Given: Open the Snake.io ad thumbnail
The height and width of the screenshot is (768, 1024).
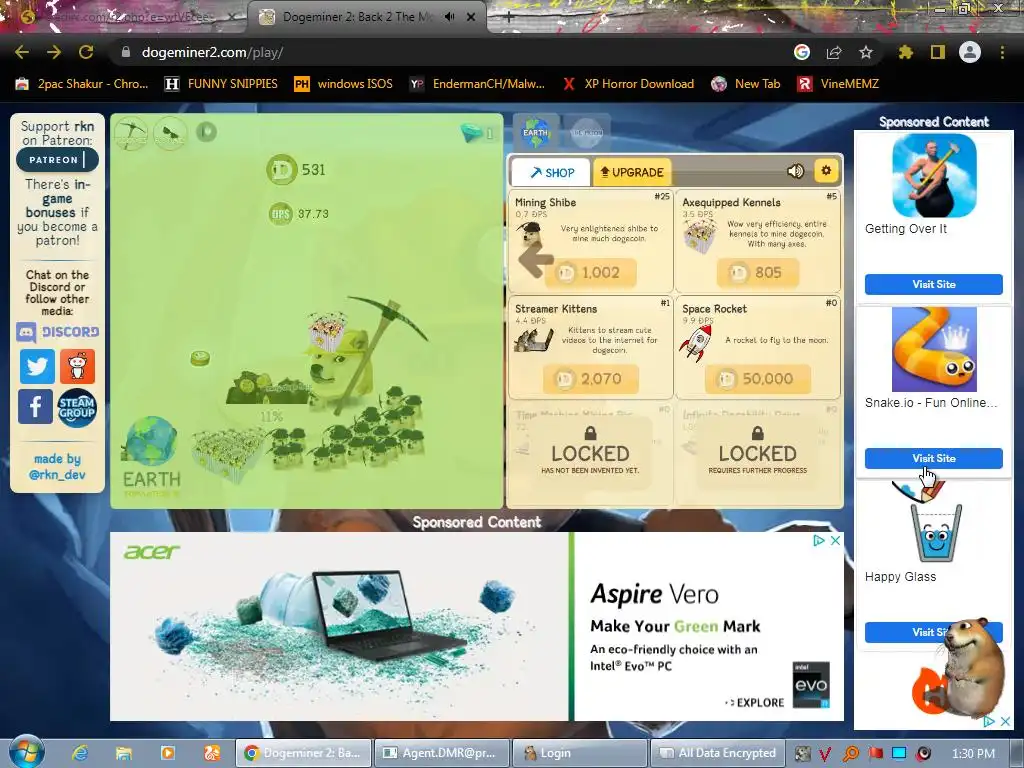Looking at the screenshot, I should point(934,349).
